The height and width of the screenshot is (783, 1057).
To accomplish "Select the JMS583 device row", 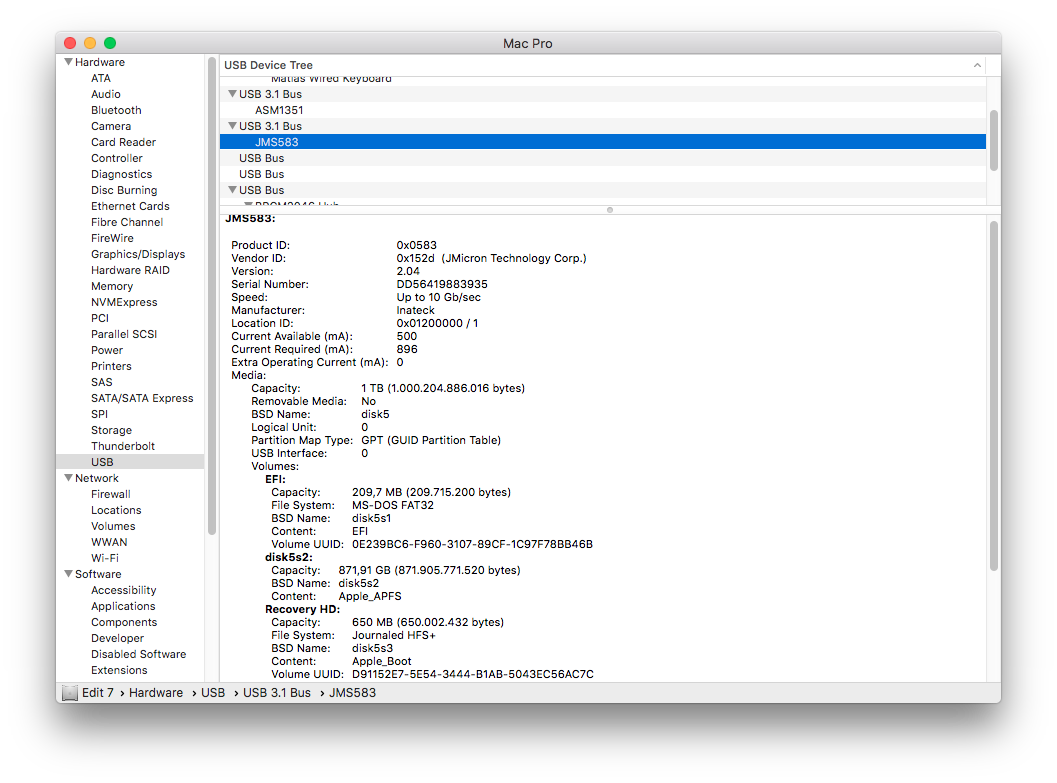I will pyautogui.click(x=277, y=142).
